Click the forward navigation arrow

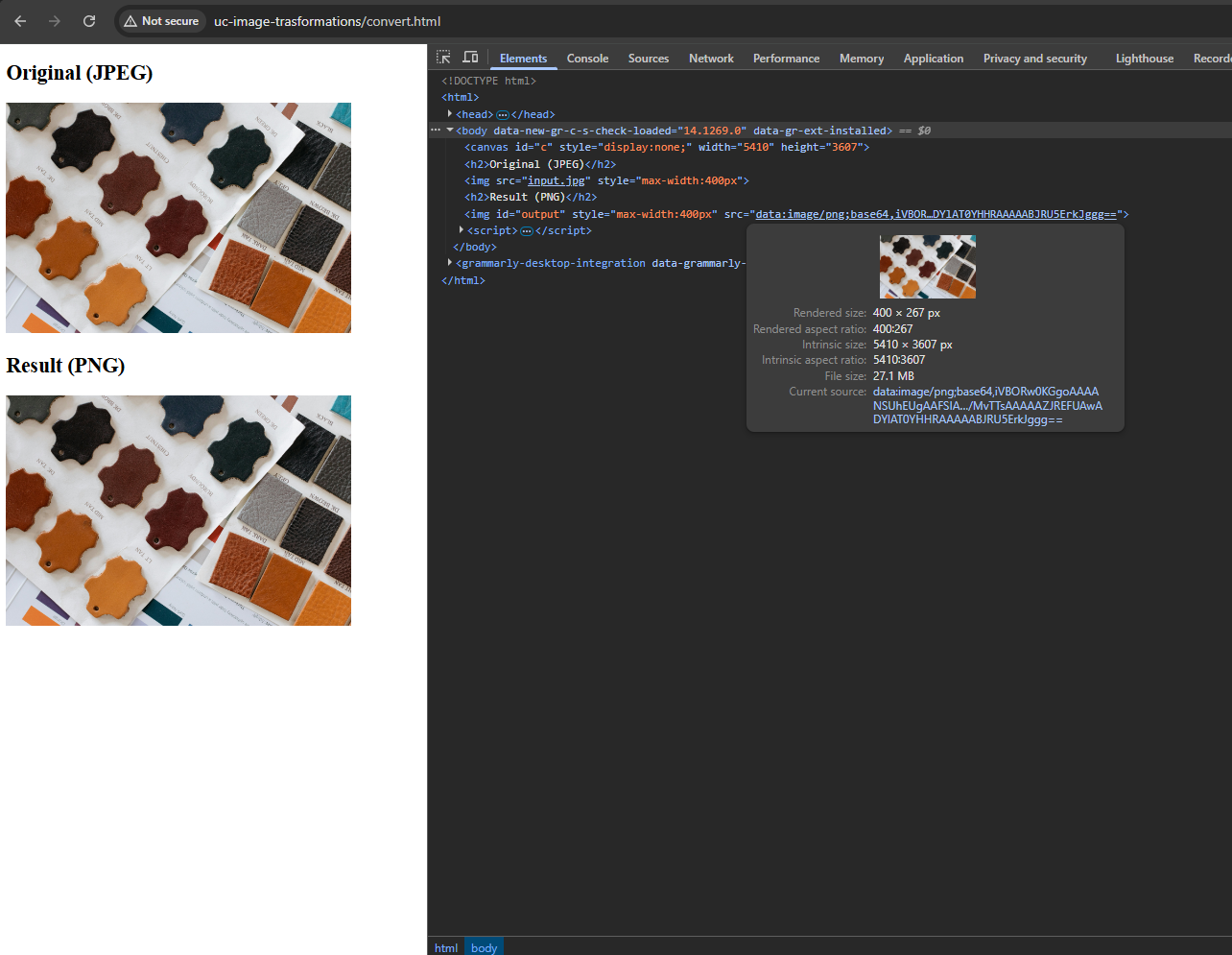pyautogui.click(x=55, y=21)
